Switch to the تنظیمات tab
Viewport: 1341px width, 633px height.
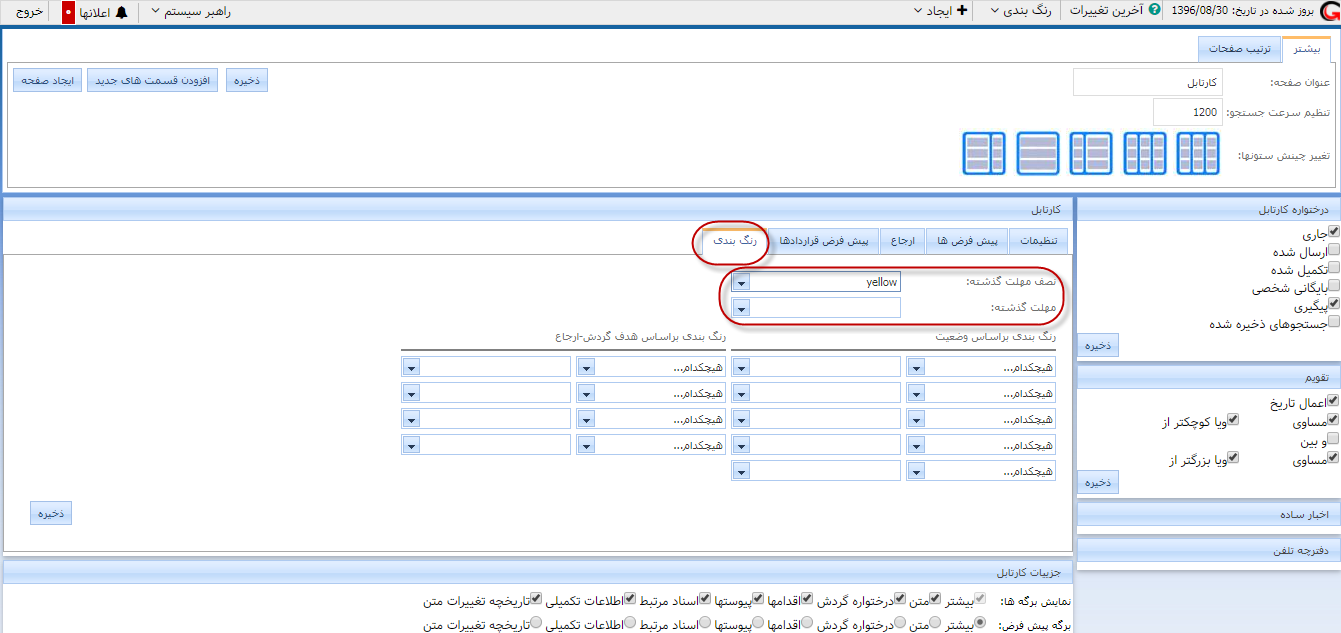pos(1038,241)
